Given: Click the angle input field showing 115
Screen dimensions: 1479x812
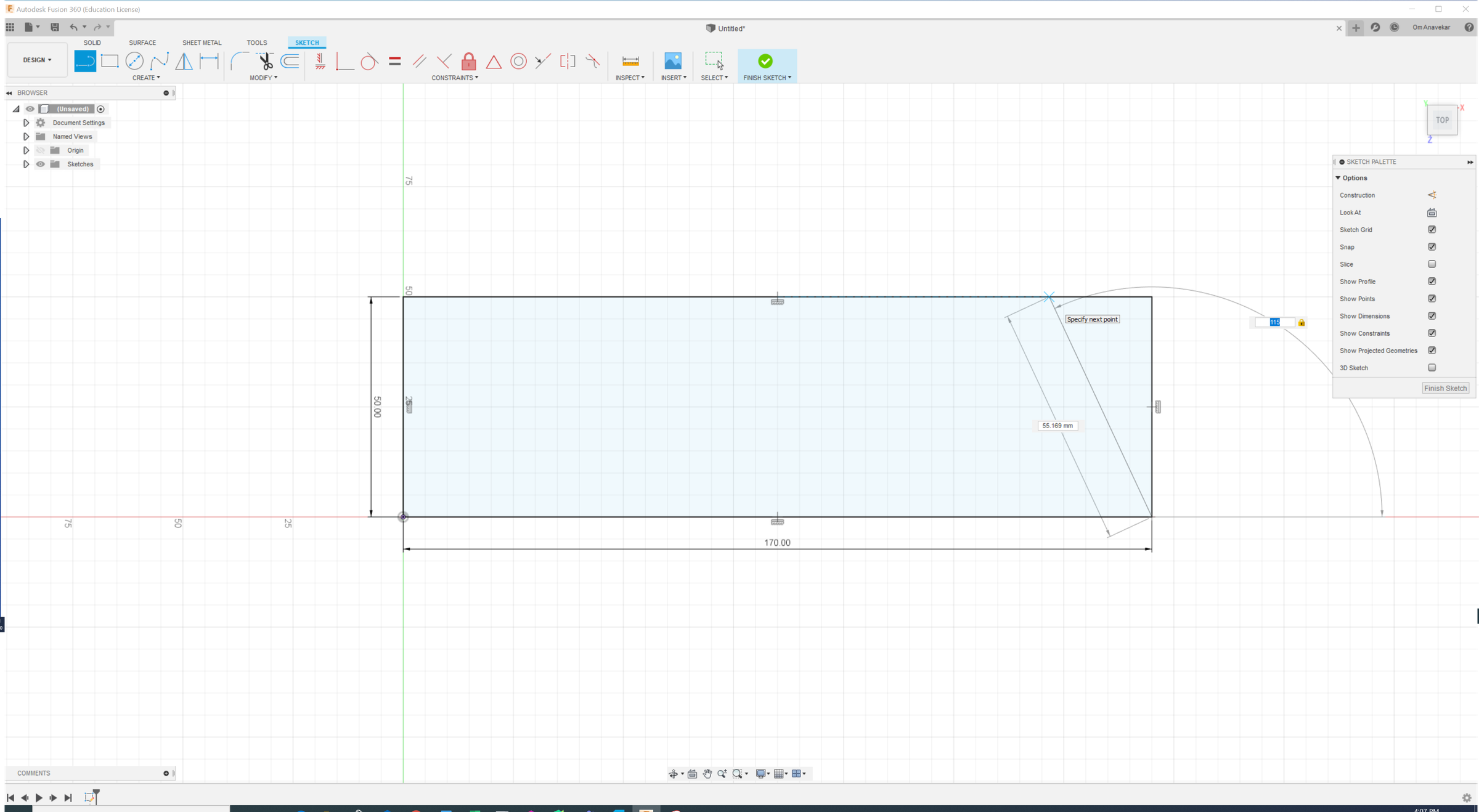Looking at the screenshot, I should (x=1274, y=322).
